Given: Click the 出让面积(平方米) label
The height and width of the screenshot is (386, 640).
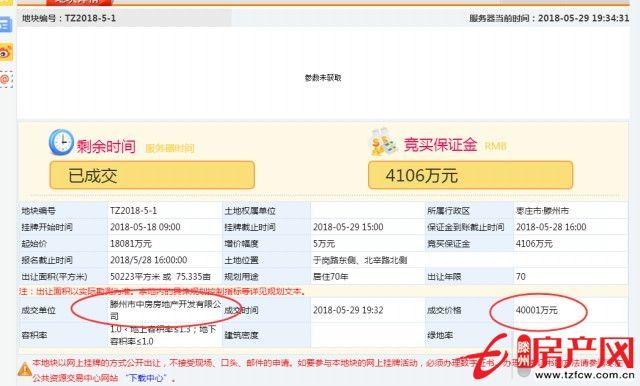Looking at the screenshot, I should (x=54, y=277).
